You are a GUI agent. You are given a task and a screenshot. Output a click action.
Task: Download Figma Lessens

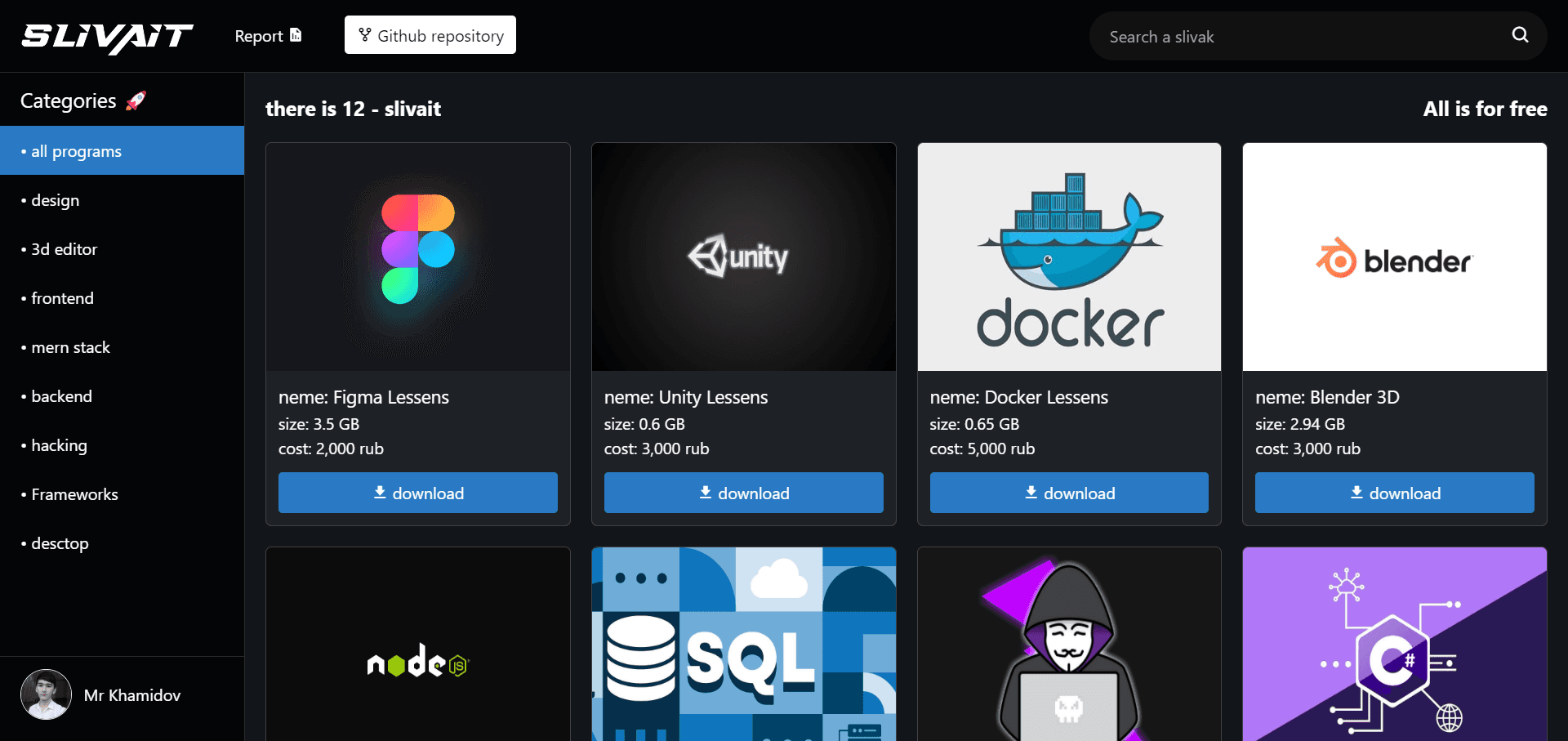[x=417, y=493]
